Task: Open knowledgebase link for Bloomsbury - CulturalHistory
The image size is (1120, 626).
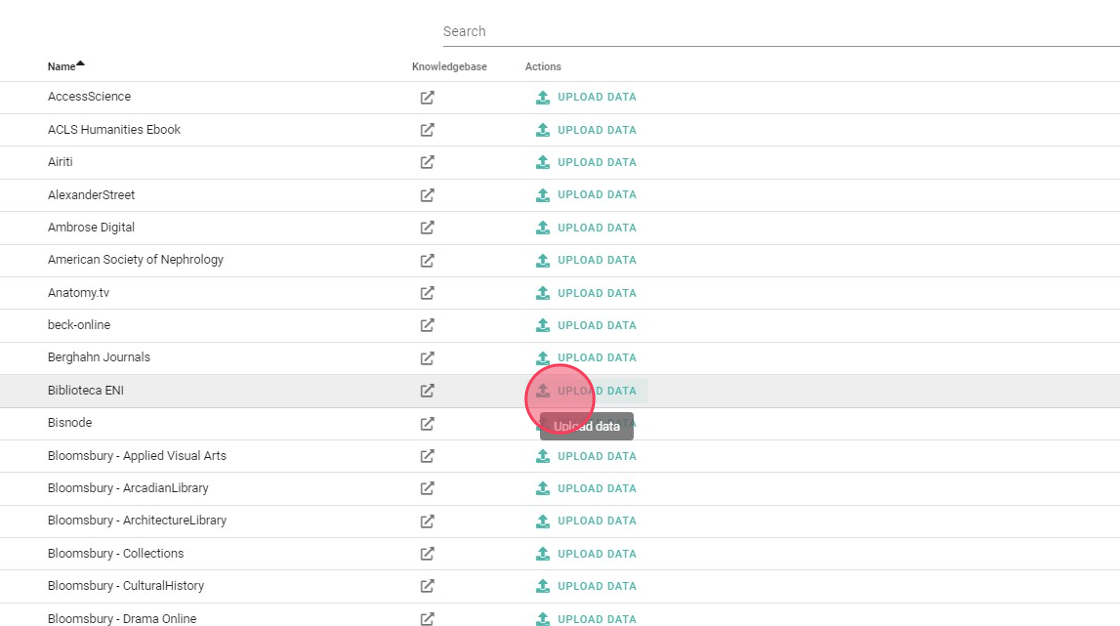Action: pos(427,586)
